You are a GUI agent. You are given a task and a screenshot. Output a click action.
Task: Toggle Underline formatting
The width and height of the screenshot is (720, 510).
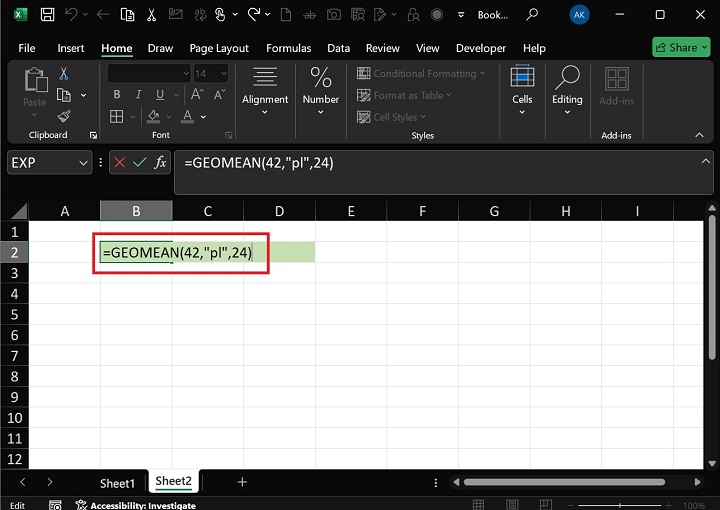[160, 95]
